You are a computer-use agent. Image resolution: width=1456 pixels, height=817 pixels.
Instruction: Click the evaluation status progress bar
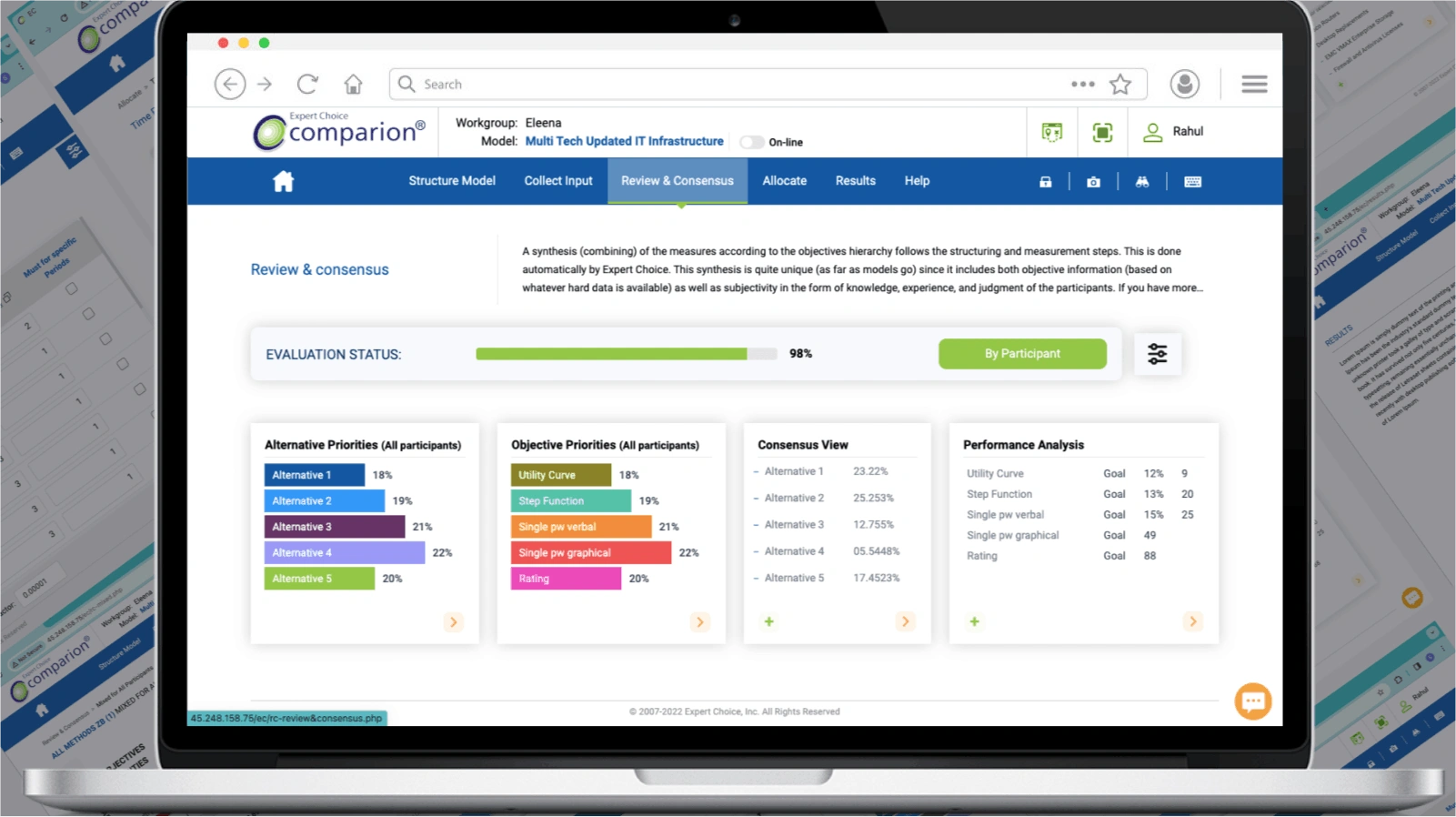(x=626, y=354)
